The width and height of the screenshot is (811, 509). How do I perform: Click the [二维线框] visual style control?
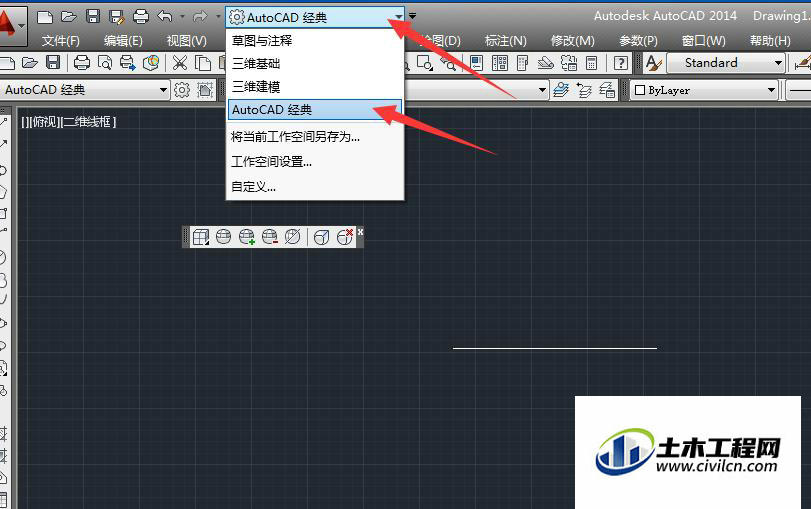pos(88,122)
